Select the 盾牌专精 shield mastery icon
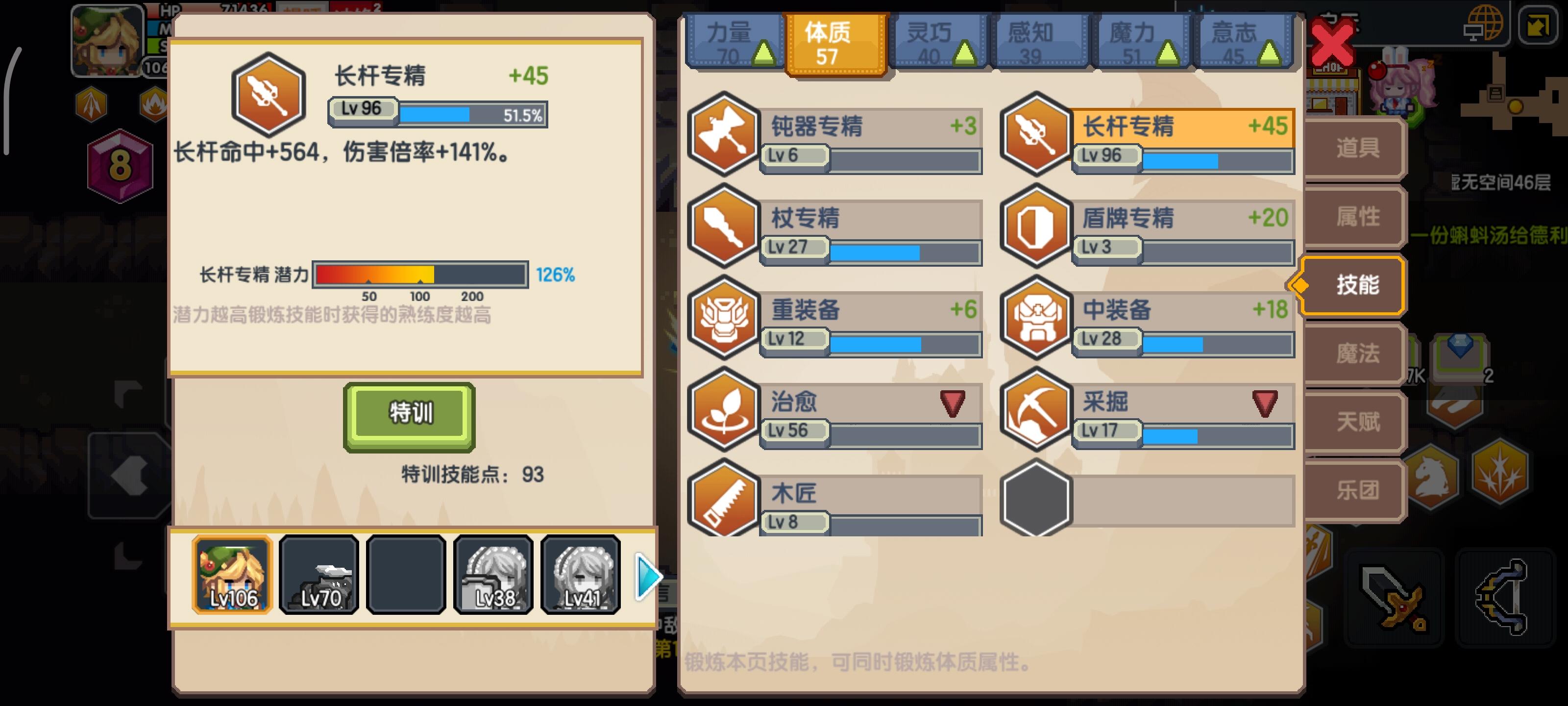 [x=1036, y=226]
